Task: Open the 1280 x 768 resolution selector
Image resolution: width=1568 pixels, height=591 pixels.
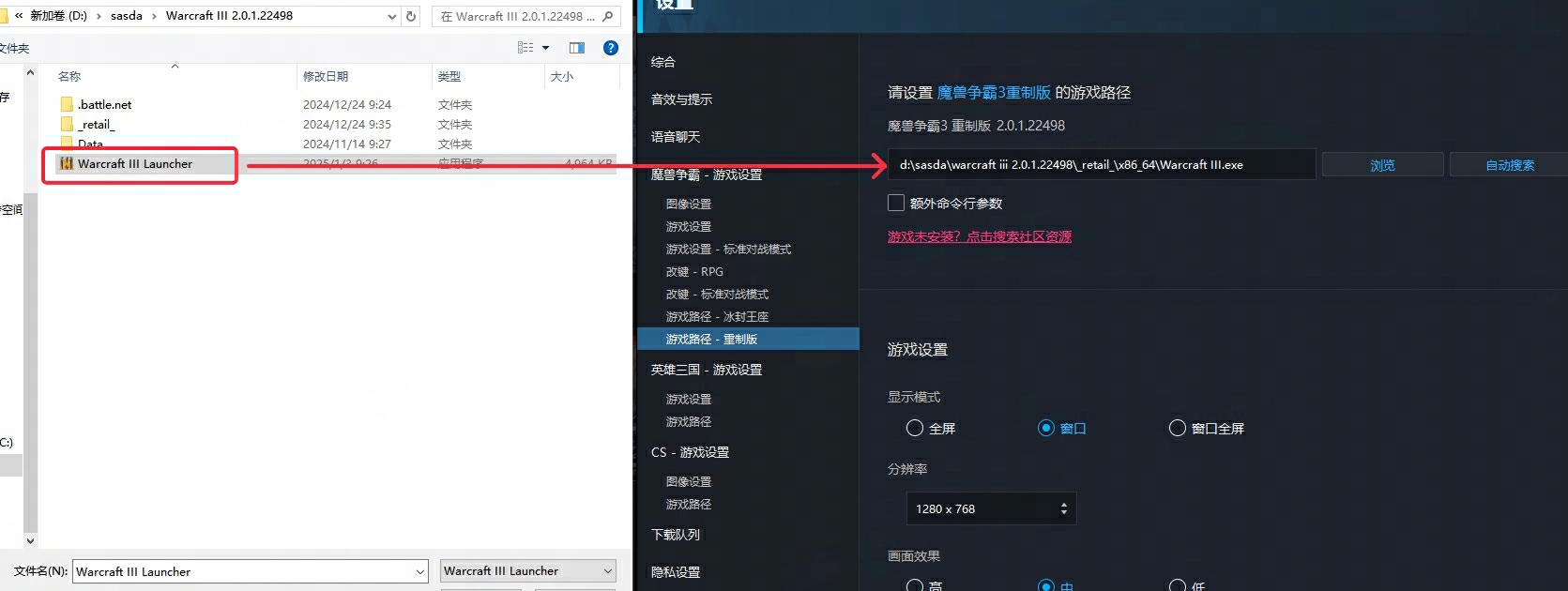Action: (991, 508)
